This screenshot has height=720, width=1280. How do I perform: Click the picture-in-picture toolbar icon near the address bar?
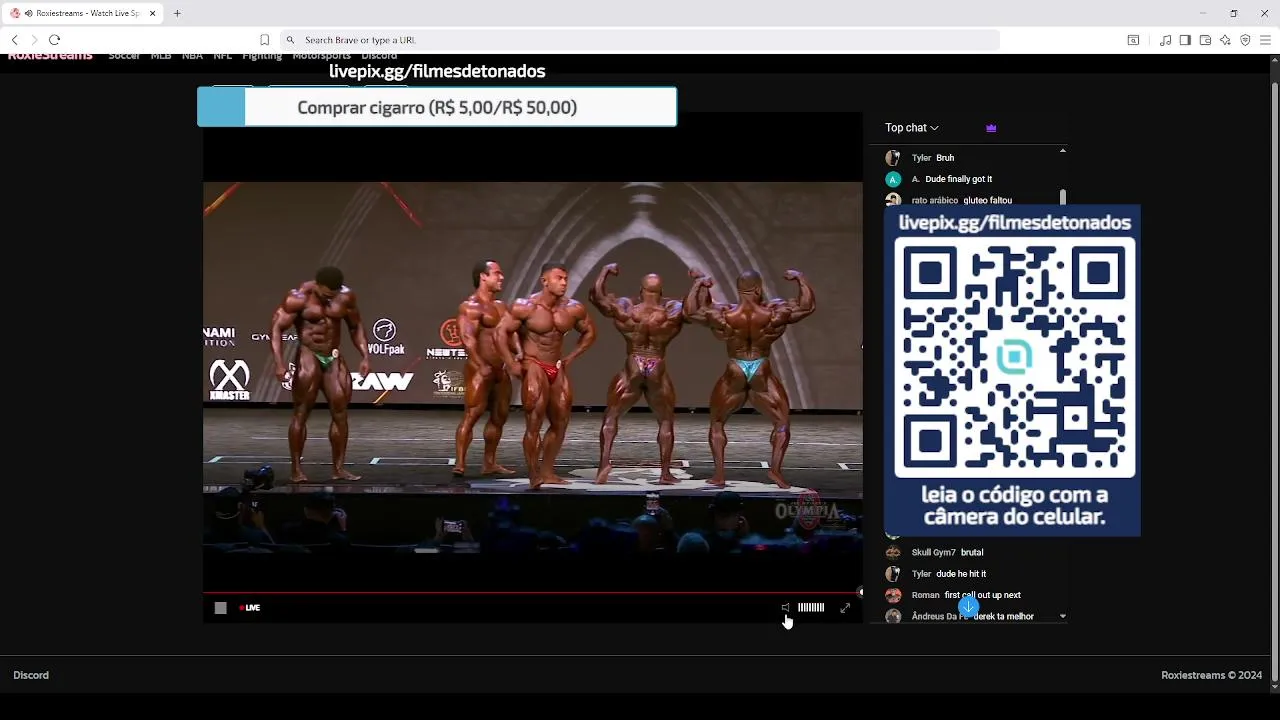1133,40
